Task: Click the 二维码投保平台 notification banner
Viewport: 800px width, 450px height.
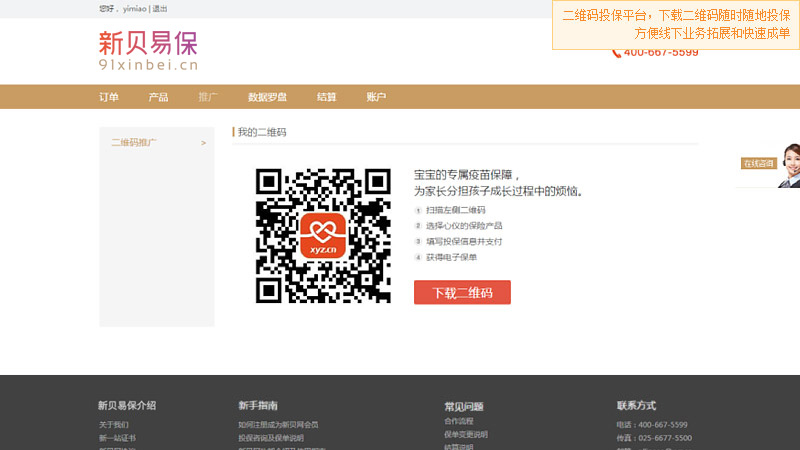Action: tap(676, 24)
